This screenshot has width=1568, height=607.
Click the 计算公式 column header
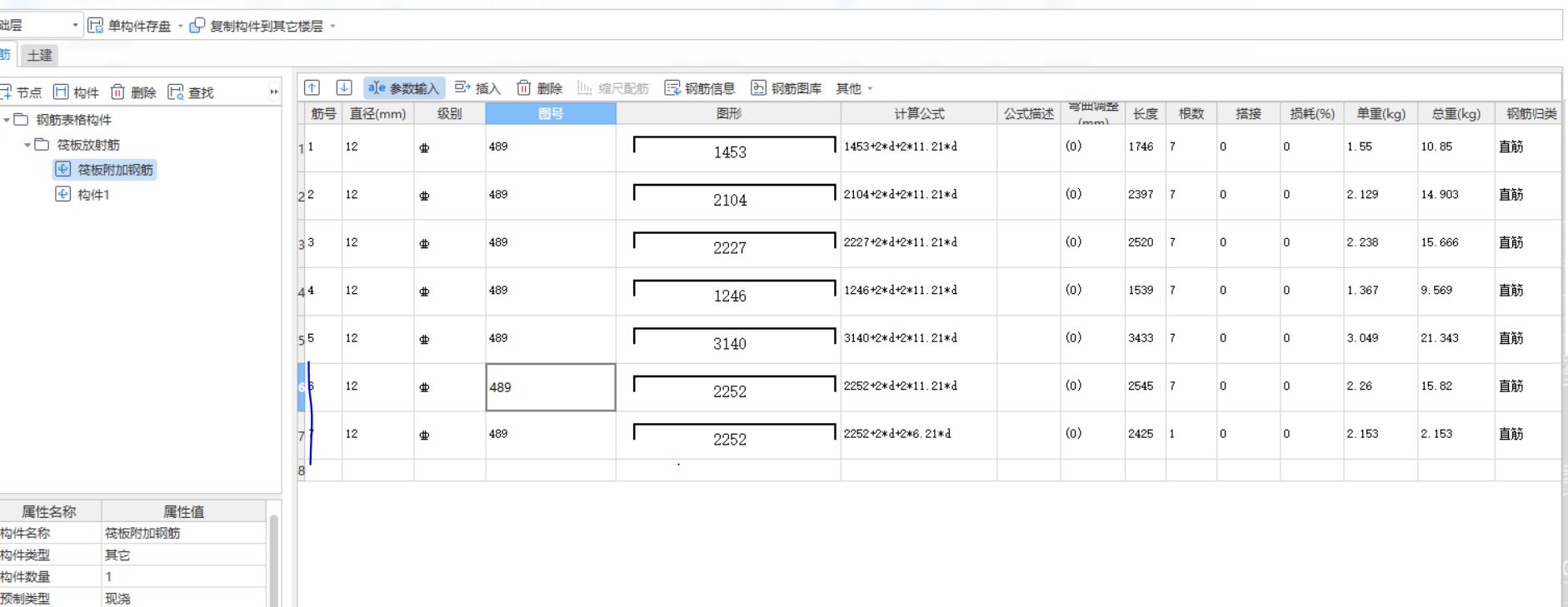(x=919, y=113)
